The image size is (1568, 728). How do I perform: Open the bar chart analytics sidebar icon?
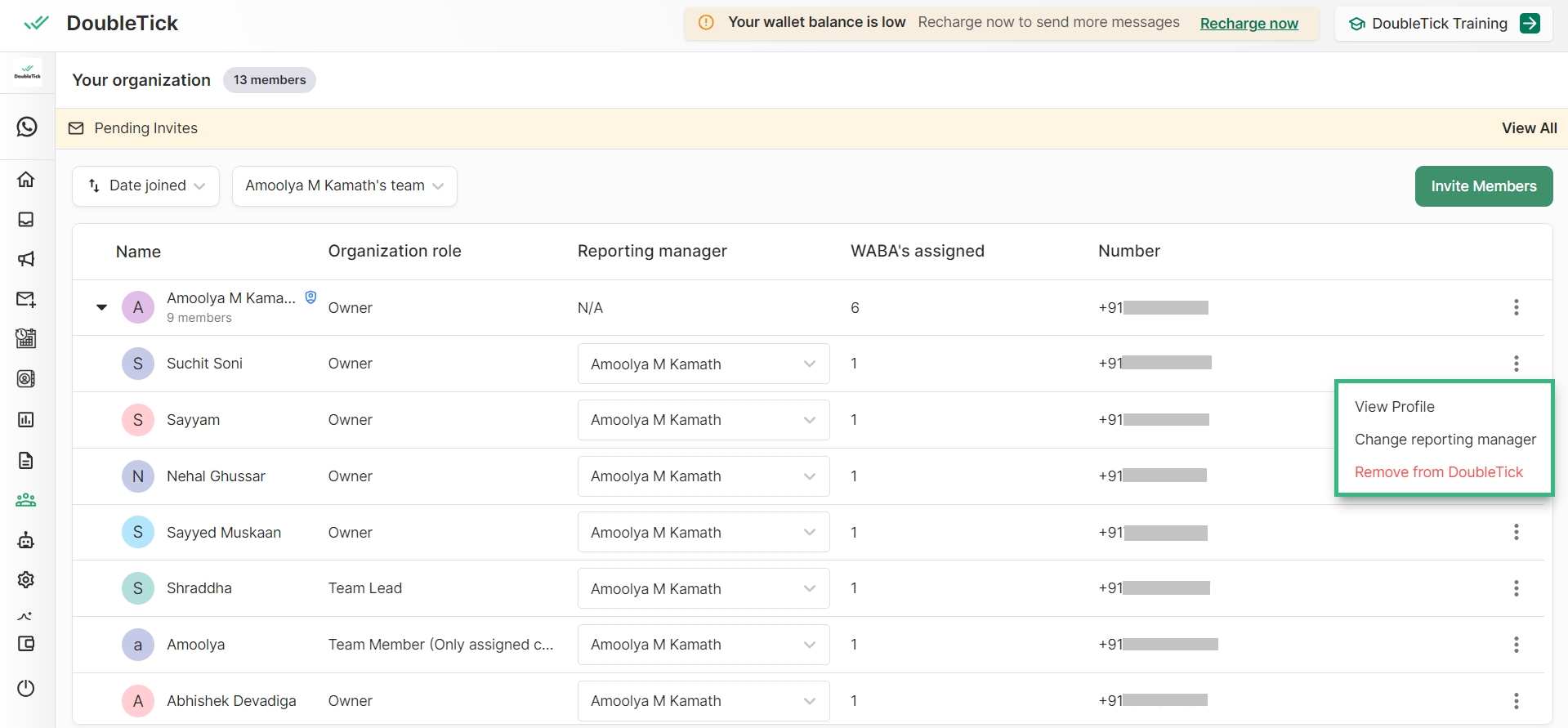pos(26,419)
